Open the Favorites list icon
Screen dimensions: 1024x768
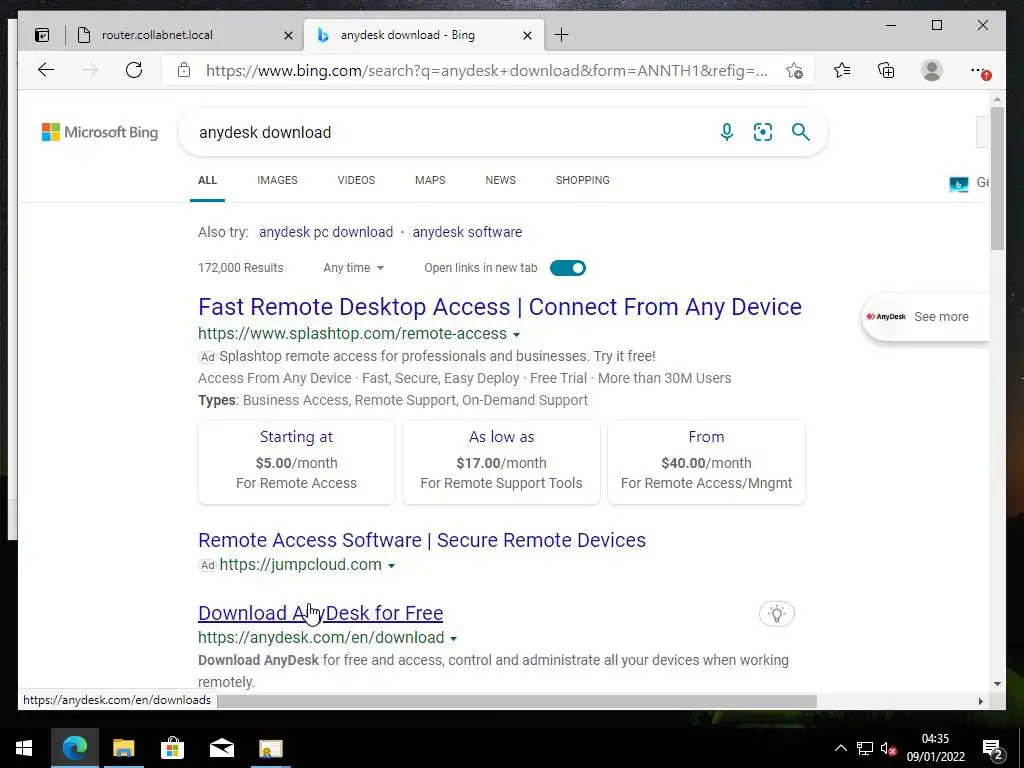(x=842, y=70)
